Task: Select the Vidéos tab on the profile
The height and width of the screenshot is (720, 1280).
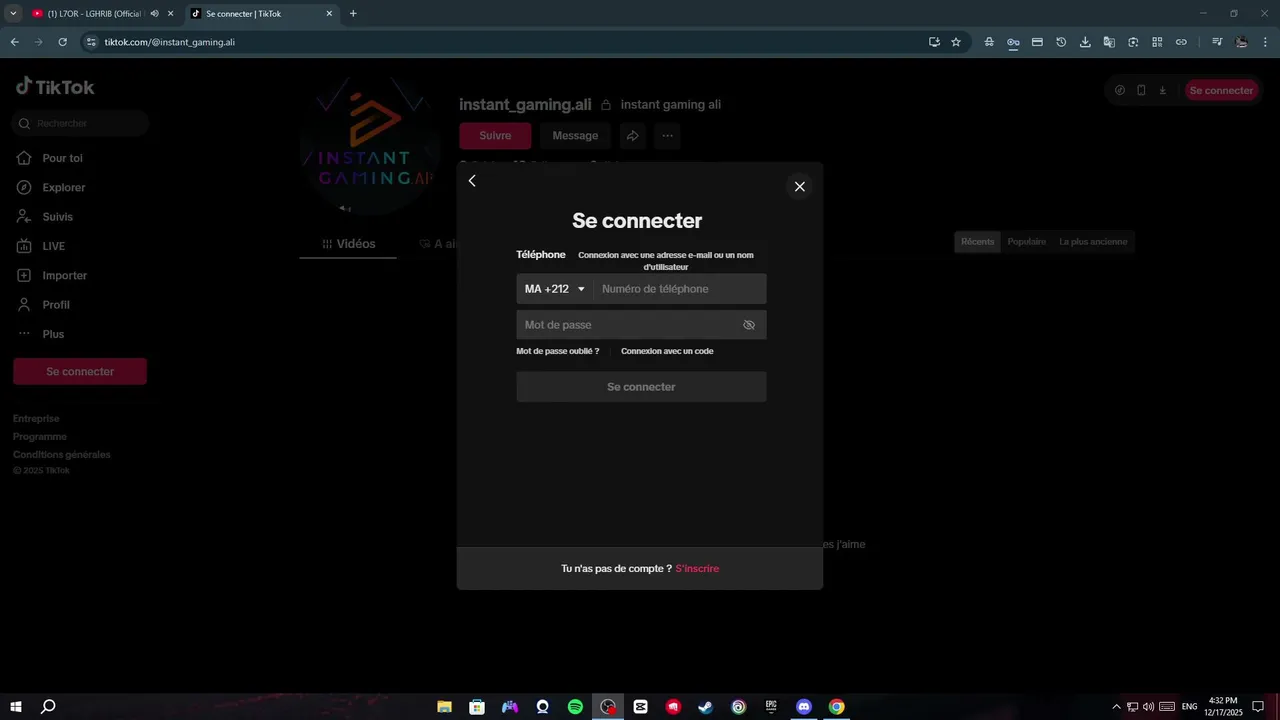Action: click(349, 244)
